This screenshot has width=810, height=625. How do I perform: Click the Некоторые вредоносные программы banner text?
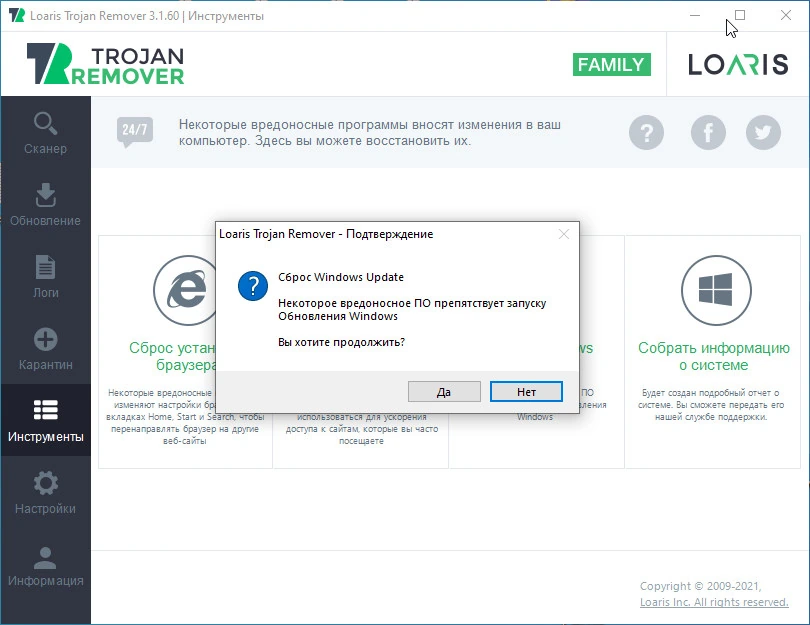(369, 133)
